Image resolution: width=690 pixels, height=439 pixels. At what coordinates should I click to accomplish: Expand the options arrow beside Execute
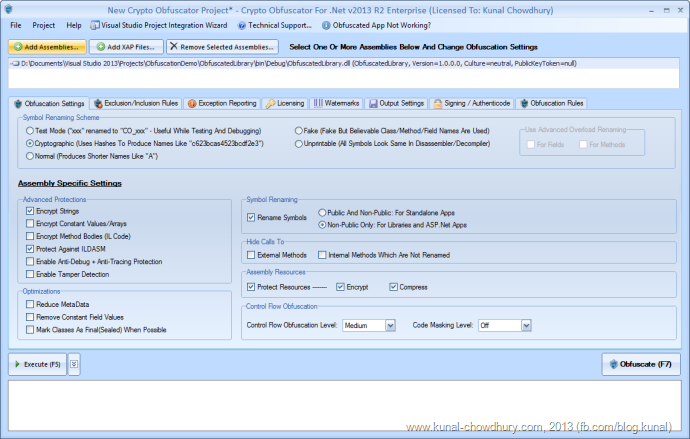pos(74,364)
